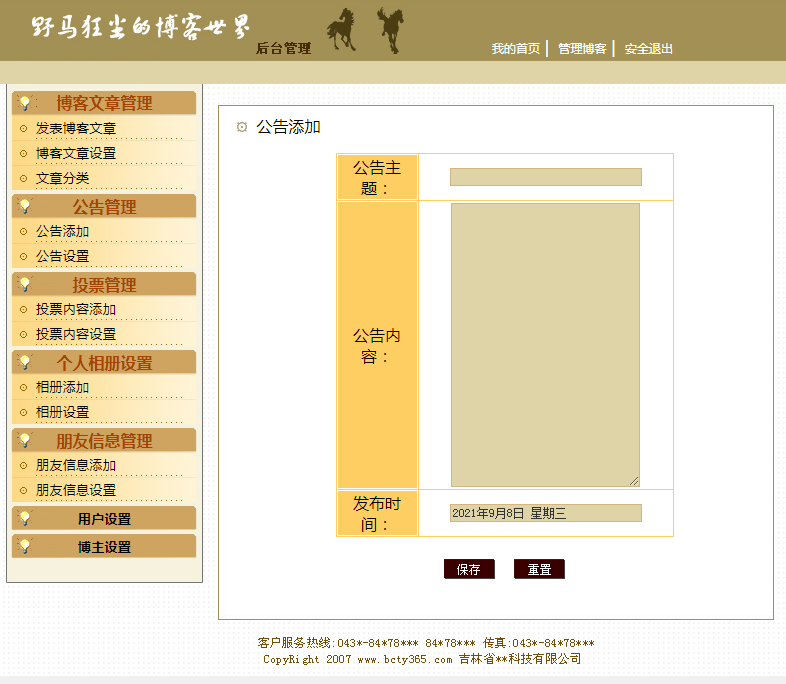This screenshot has height=684, width=786.
Task: Open the 文章分类 link
Action: tap(62, 178)
